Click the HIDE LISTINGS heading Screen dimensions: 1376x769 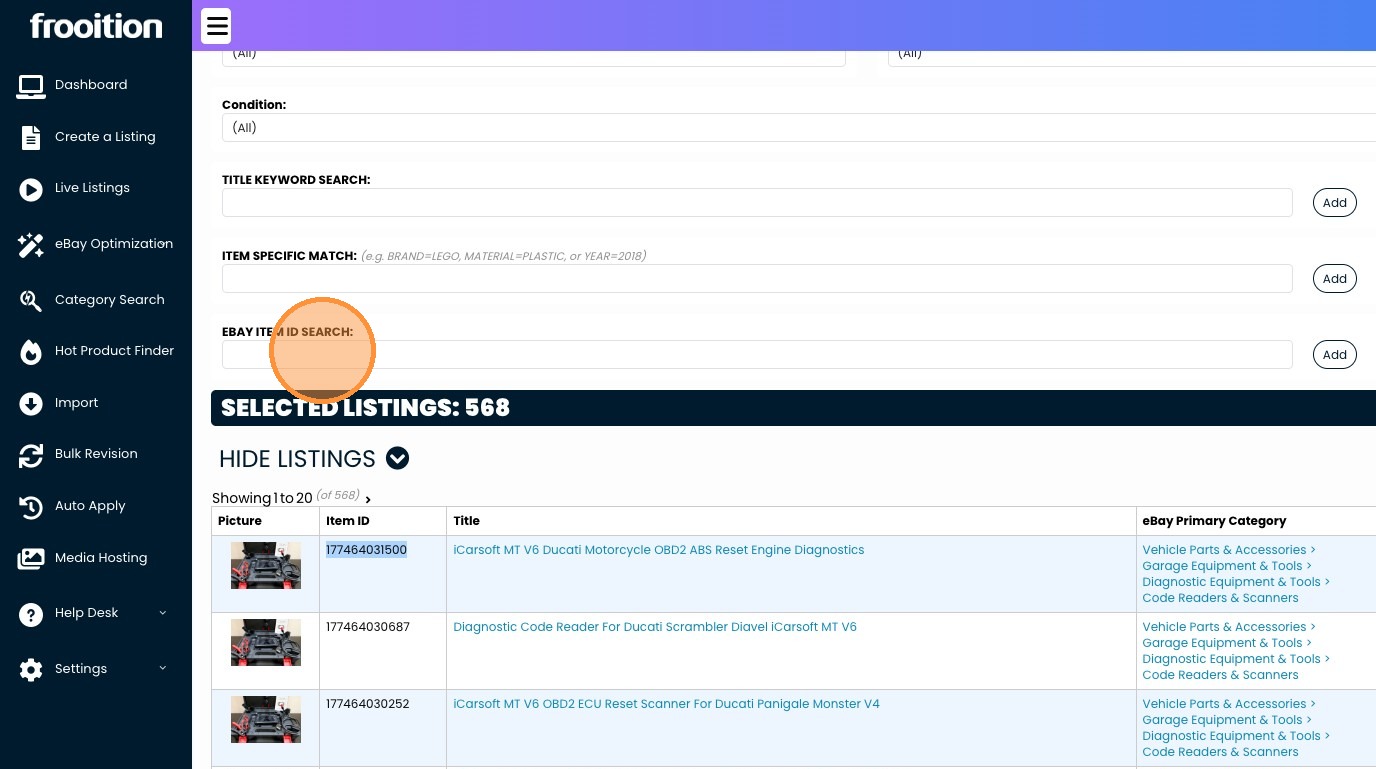pyautogui.click(x=297, y=459)
